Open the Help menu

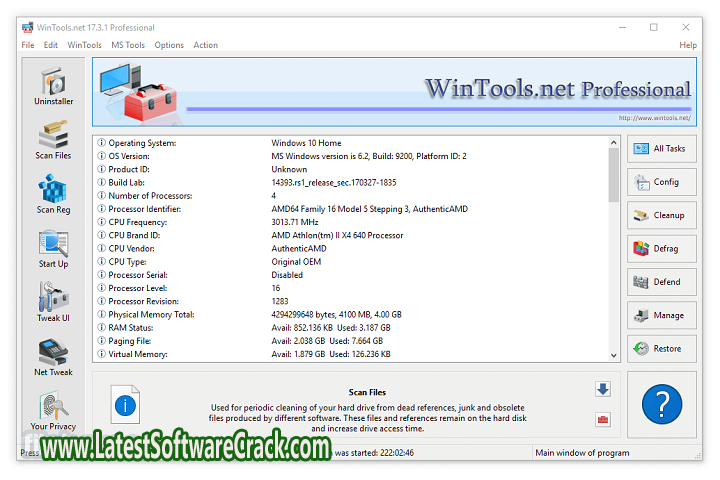click(x=688, y=45)
